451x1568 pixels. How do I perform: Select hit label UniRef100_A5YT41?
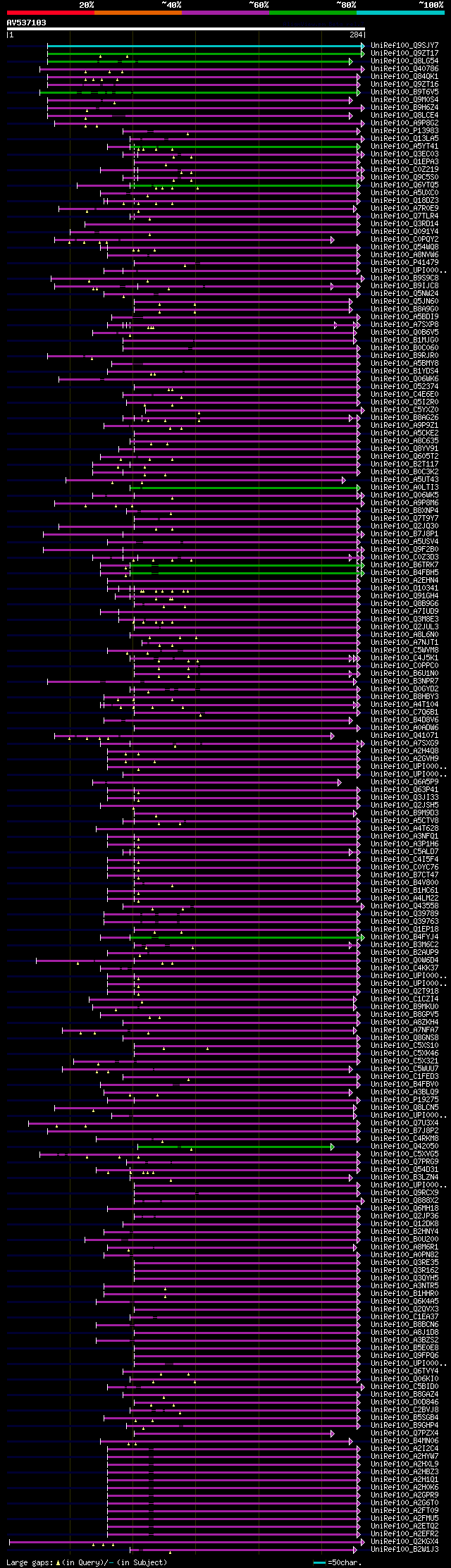tap(404, 147)
